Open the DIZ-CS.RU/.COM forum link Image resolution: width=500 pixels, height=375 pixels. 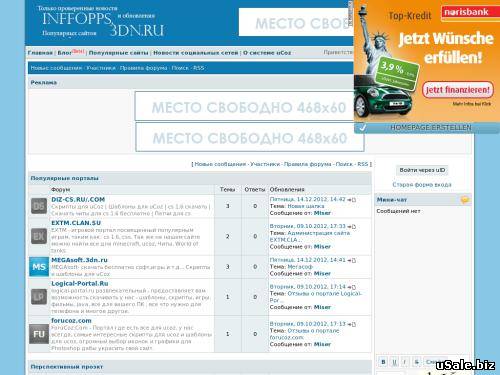[78, 200]
